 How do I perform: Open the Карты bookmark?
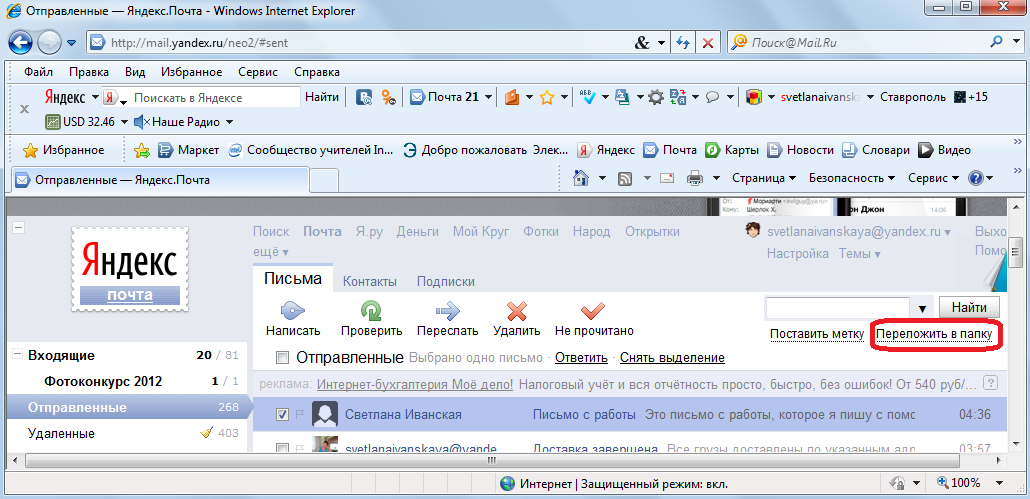point(732,150)
